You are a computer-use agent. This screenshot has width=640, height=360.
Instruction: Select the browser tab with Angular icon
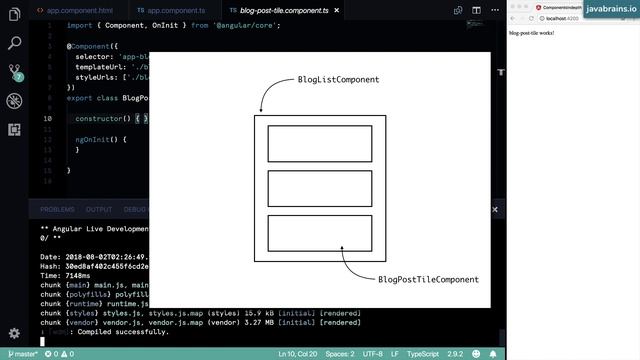coord(558,7)
